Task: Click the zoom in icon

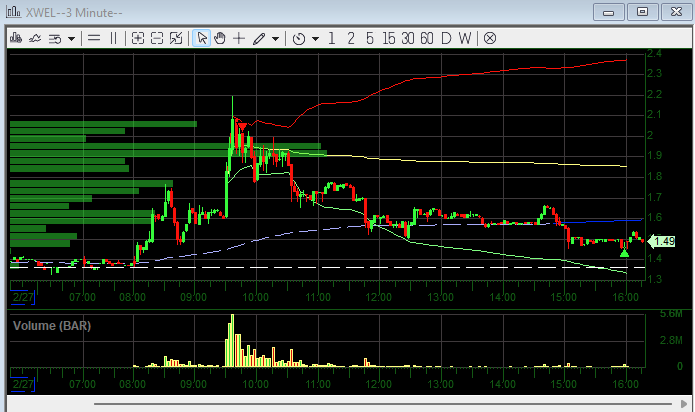Action: [138, 39]
